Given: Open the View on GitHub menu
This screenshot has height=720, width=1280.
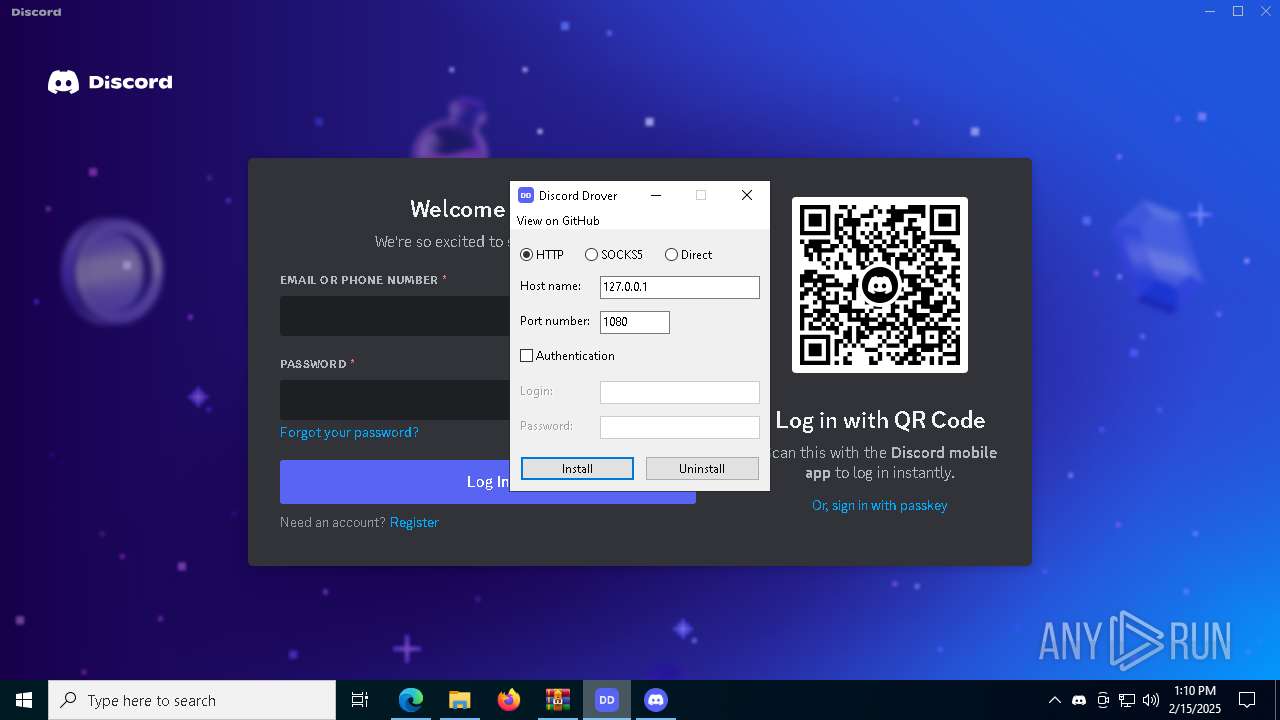Looking at the screenshot, I should click(x=558, y=221).
